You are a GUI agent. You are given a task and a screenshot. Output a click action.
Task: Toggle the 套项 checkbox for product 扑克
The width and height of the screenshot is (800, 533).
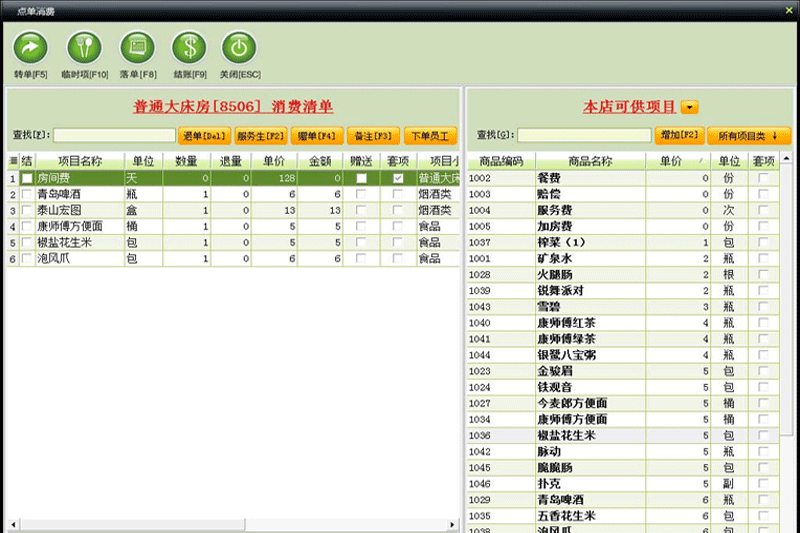pos(763,484)
